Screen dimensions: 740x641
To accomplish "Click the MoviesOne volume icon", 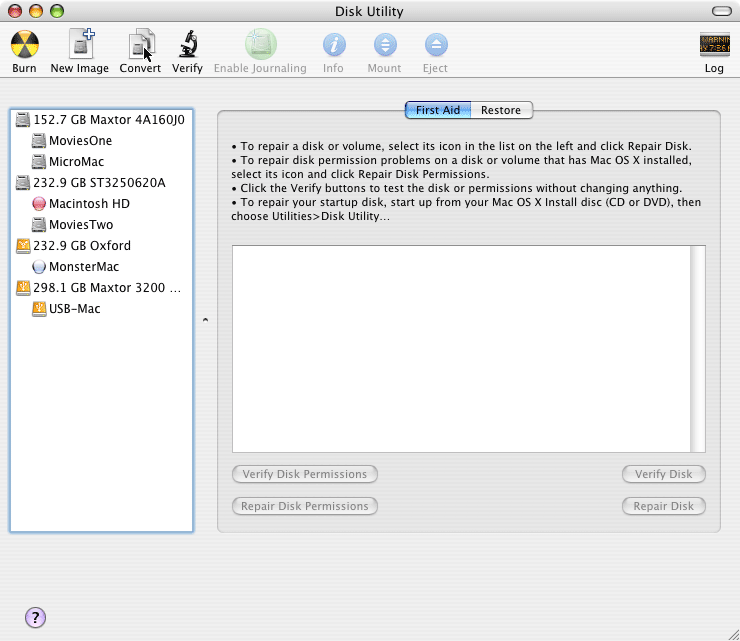I will (x=39, y=141).
